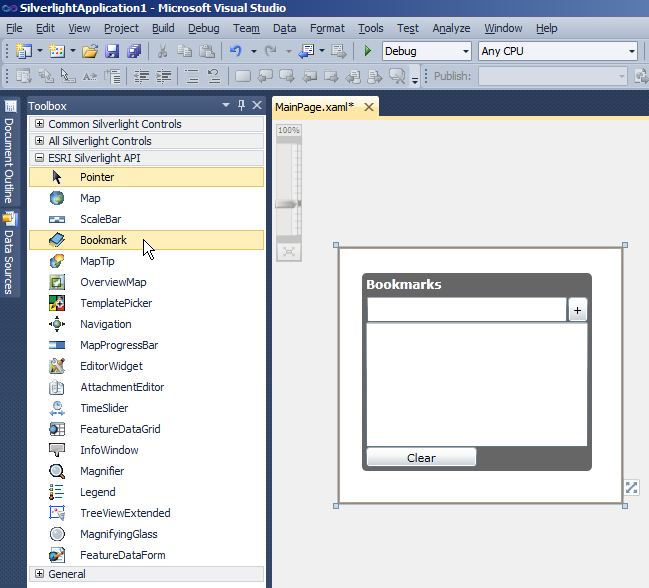Click the designer zoom slider thumb
Image resolution: width=649 pixels, height=588 pixels.
(288, 204)
